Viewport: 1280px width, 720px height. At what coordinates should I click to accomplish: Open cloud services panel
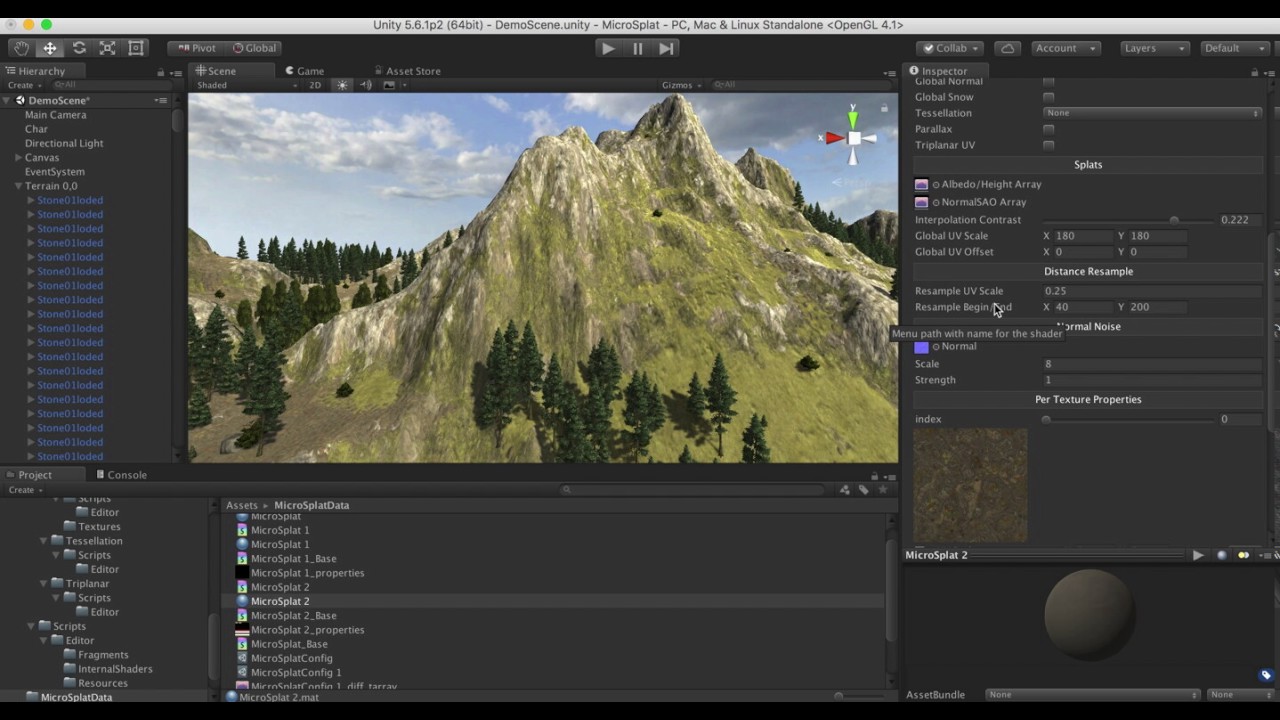[1008, 48]
